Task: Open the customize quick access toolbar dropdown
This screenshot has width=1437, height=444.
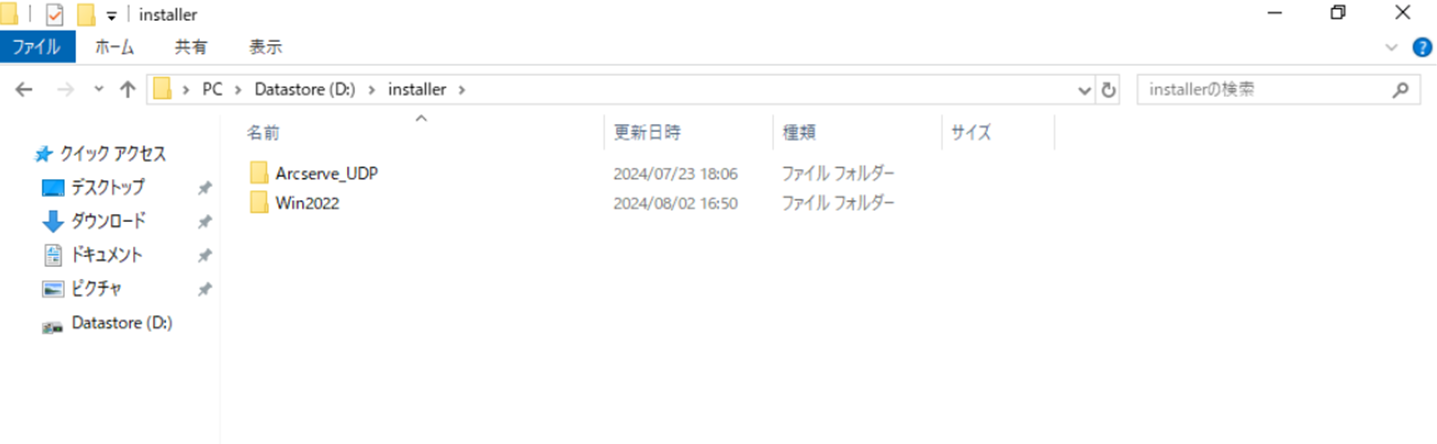Action: pyautogui.click(x=111, y=15)
